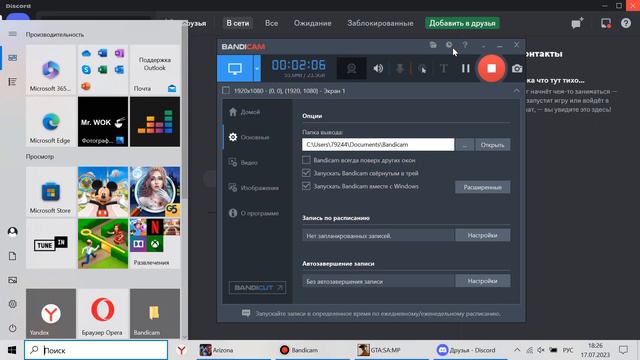Image resolution: width=640 pixels, height=360 pixels.
Task: Open the О программе tab
Action: pyautogui.click(x=253, y=213)
